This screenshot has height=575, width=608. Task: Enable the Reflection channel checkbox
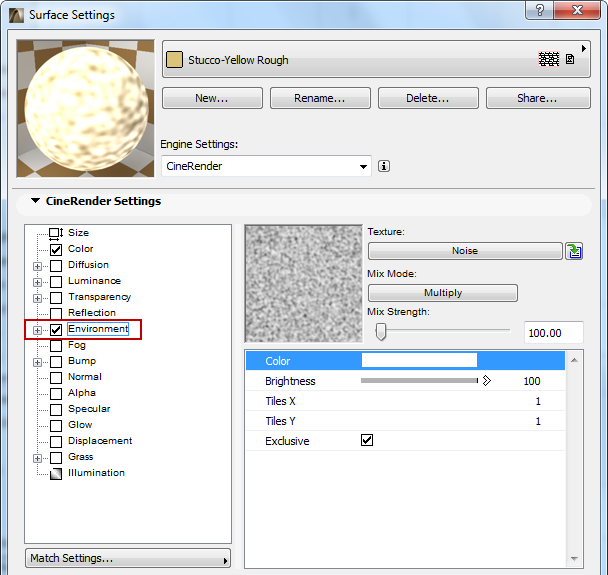click(x=56, y=314)
